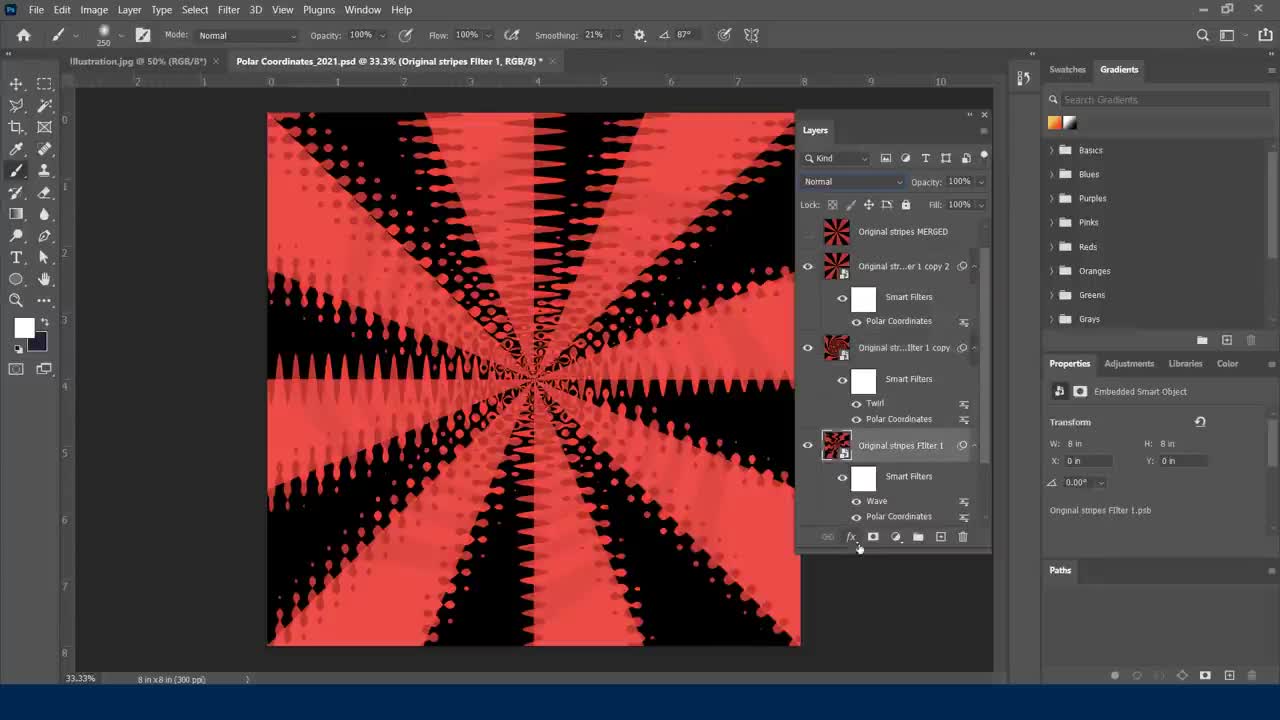
Task: Select the Clone Stamp tool
Action: 44,171
